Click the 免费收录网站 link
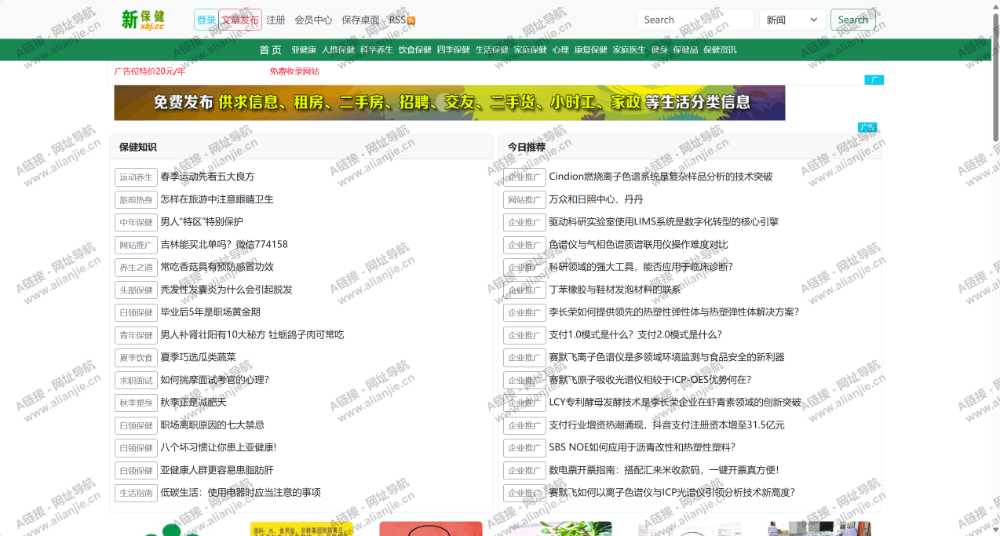The height and width of the screenshot is (536, 1000). [x=295, y=71]
